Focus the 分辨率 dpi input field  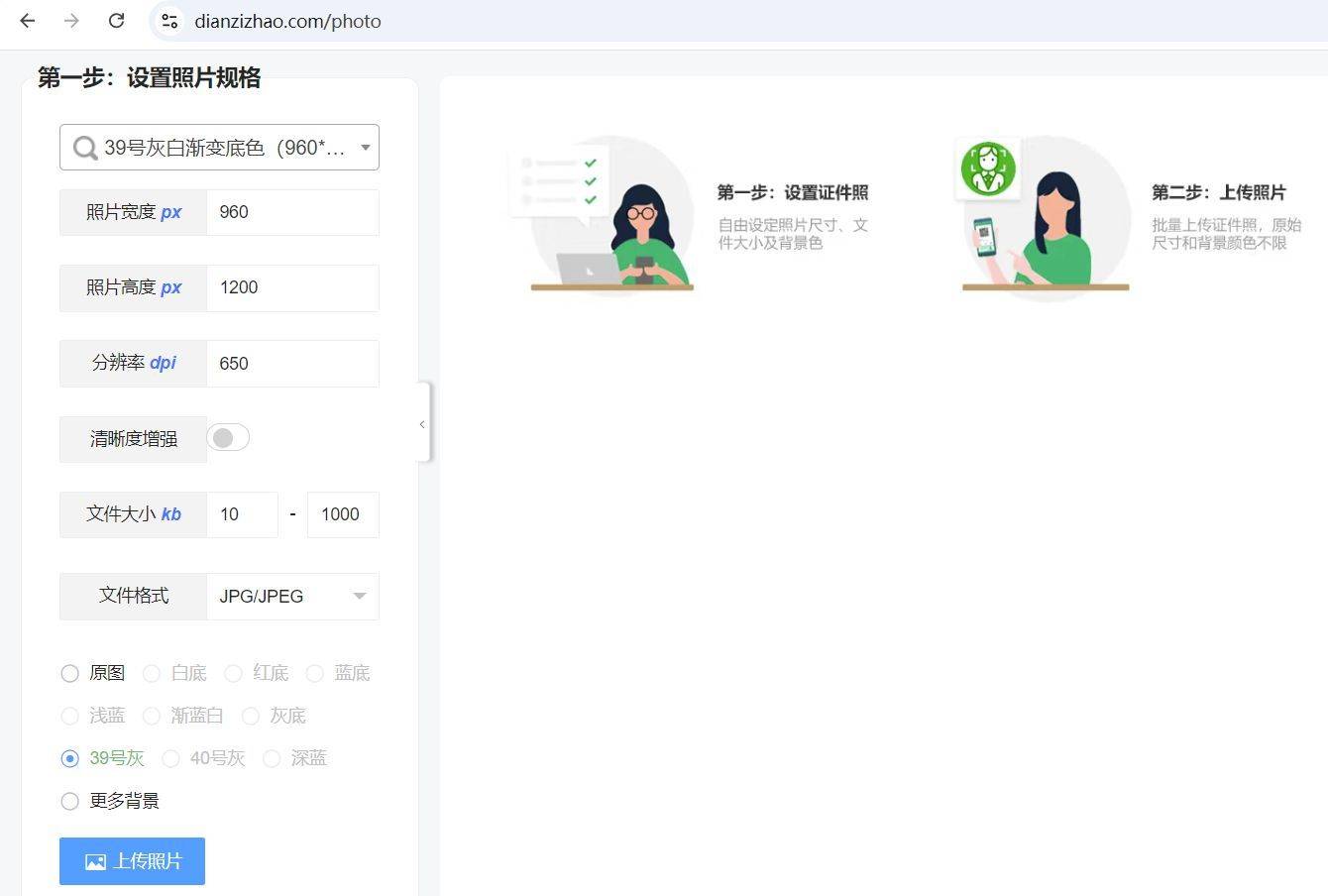291,364
